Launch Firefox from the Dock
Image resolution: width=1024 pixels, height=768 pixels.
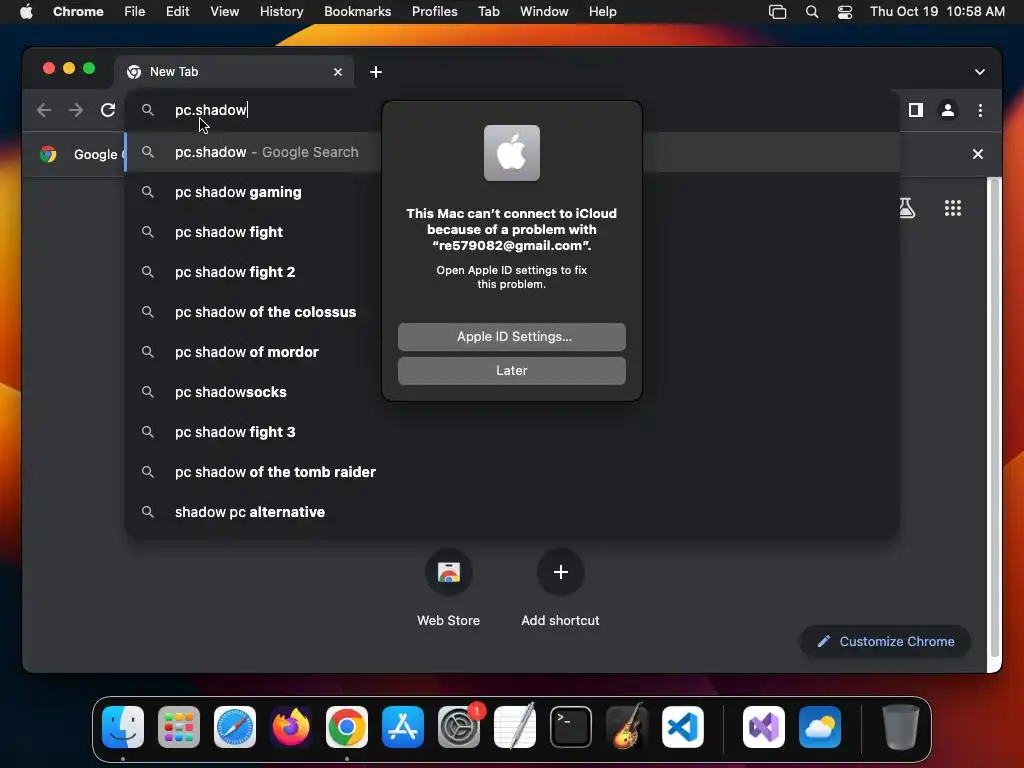[291, 727]
